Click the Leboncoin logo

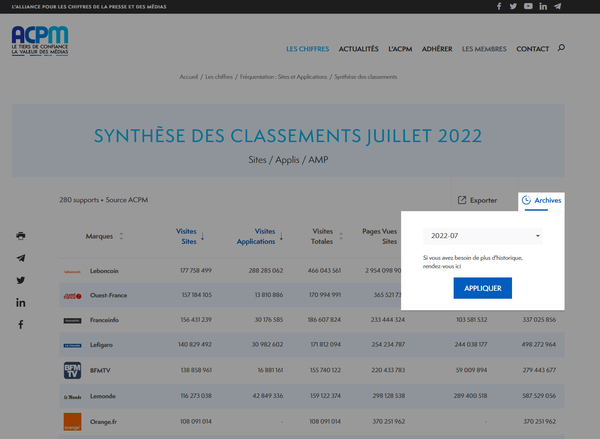click(72, 271)
